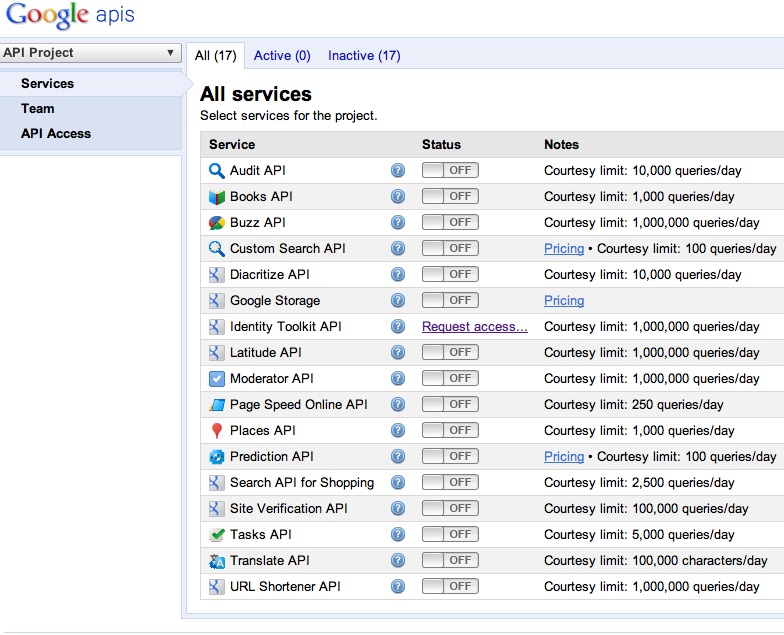Viewport: 784px width, 635px height.
Task: Open help for Custom Search API
Action: click(x=398, y=248)
